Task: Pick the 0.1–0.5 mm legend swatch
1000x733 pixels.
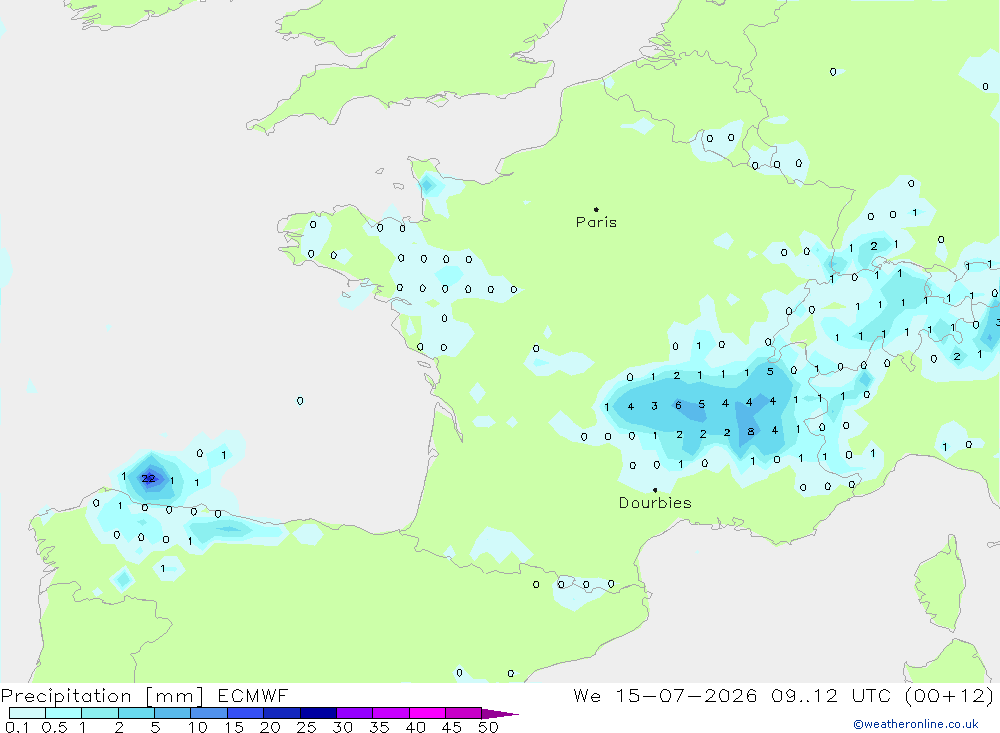Action: [27, 713]
